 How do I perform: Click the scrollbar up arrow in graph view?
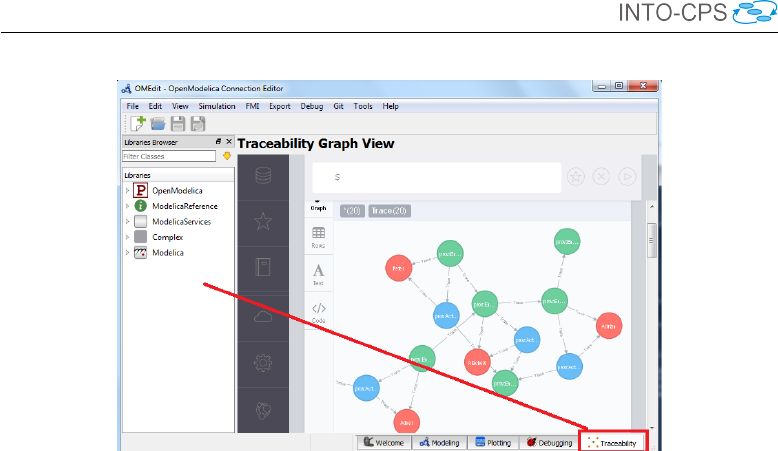[x=651, y=206]
